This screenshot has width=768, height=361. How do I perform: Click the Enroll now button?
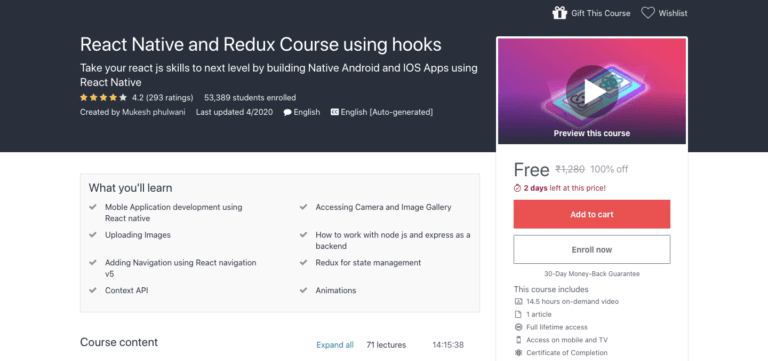[x=592, y=249]
